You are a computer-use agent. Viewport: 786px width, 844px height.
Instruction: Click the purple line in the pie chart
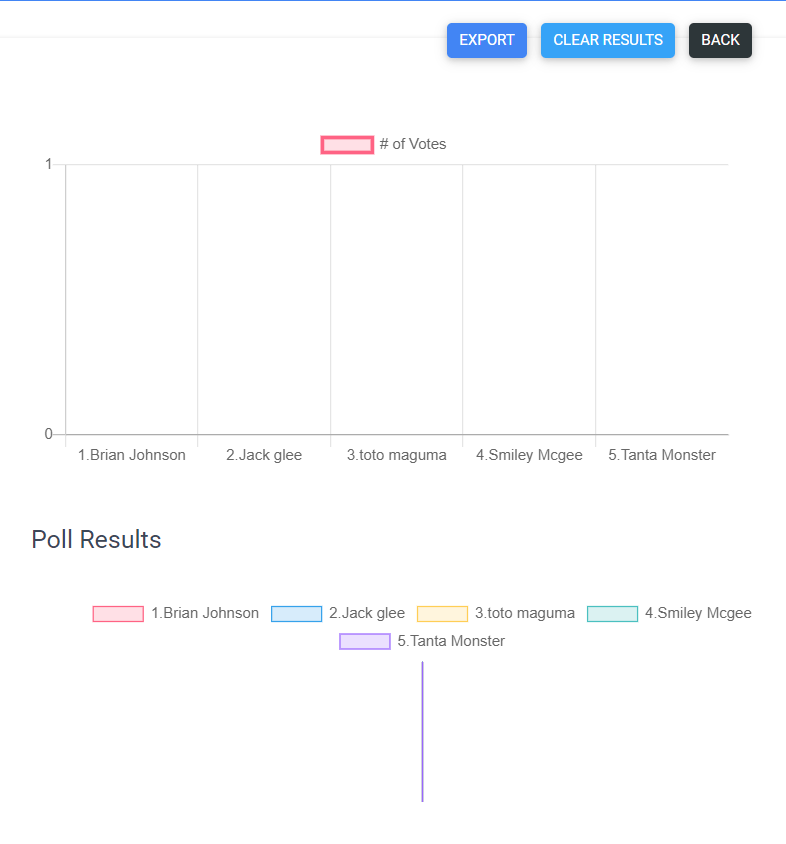point(422,731)
